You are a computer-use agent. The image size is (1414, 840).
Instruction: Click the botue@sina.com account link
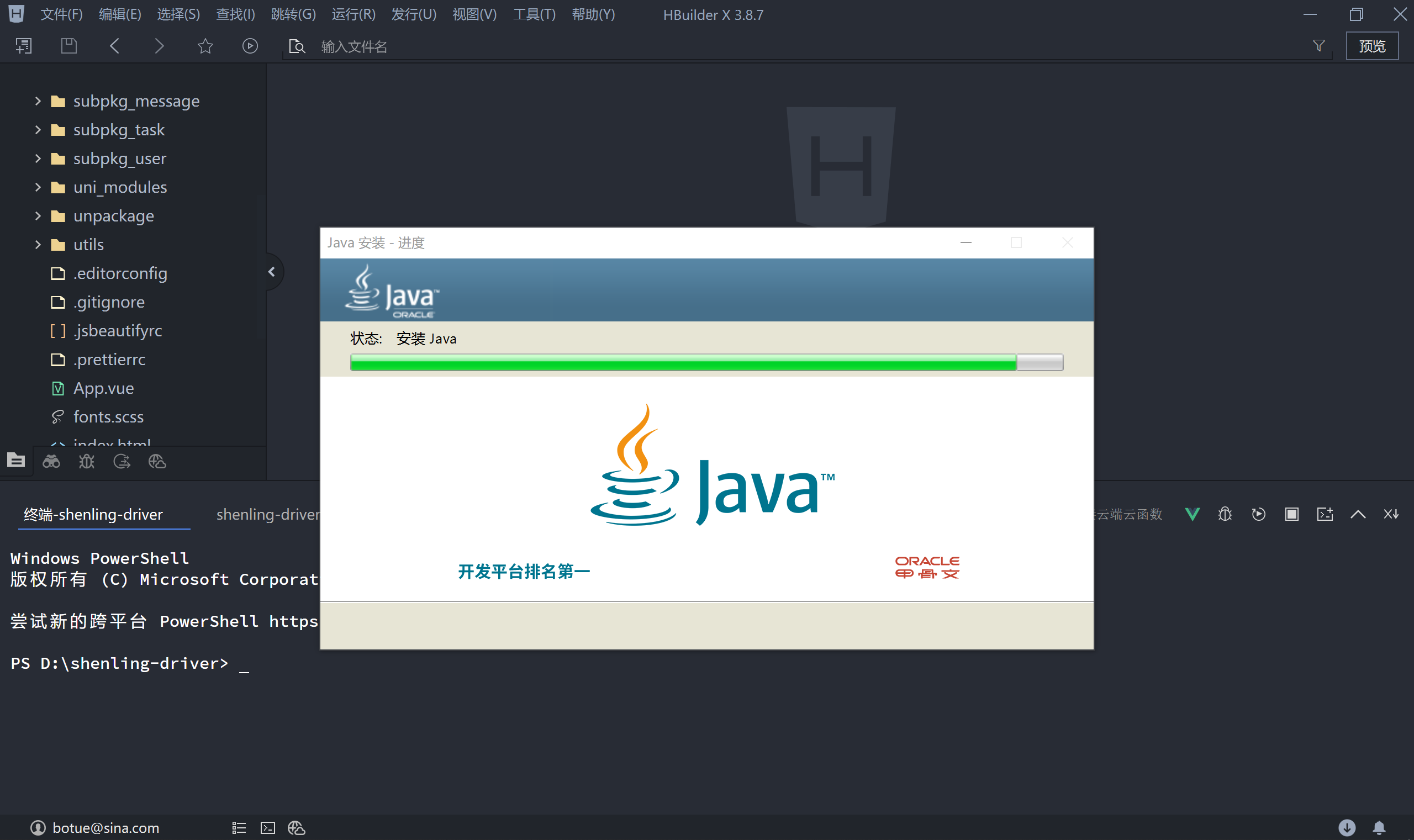[105, 827]
